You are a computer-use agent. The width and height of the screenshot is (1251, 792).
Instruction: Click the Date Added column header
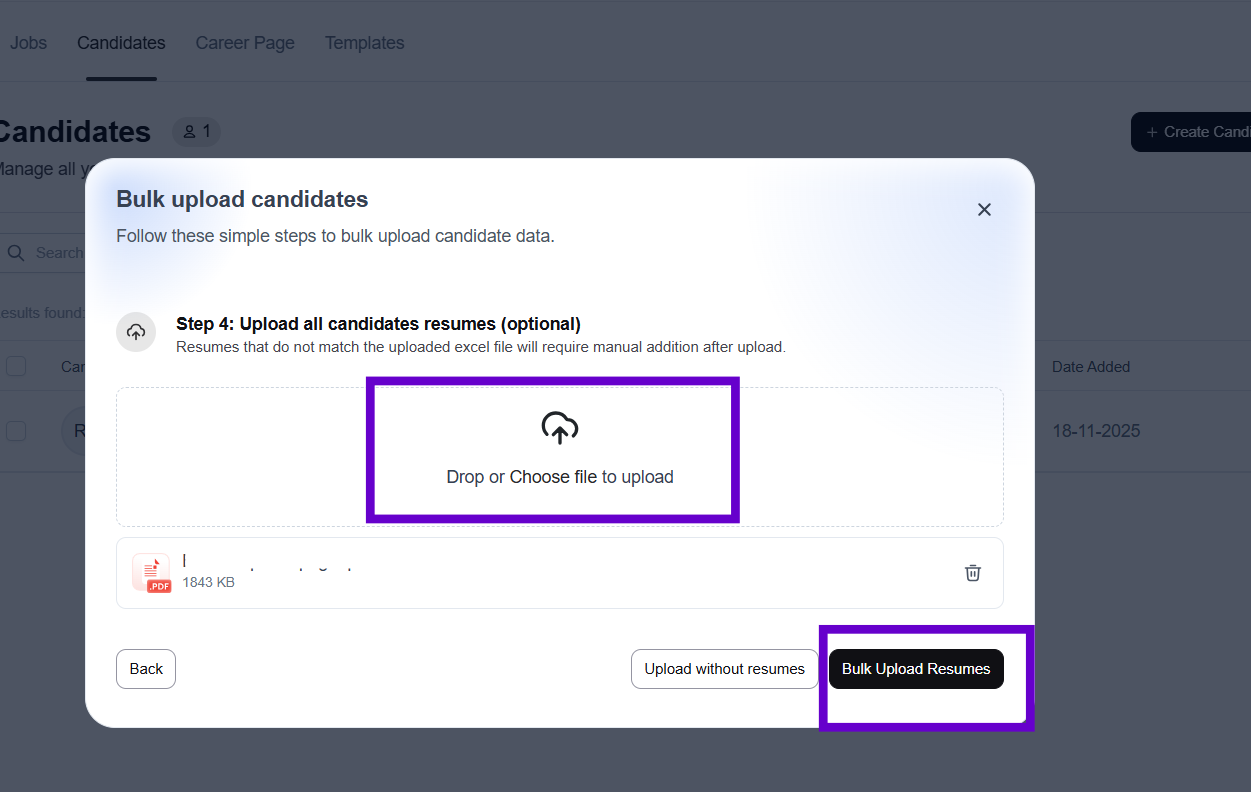click(1091, 367)
